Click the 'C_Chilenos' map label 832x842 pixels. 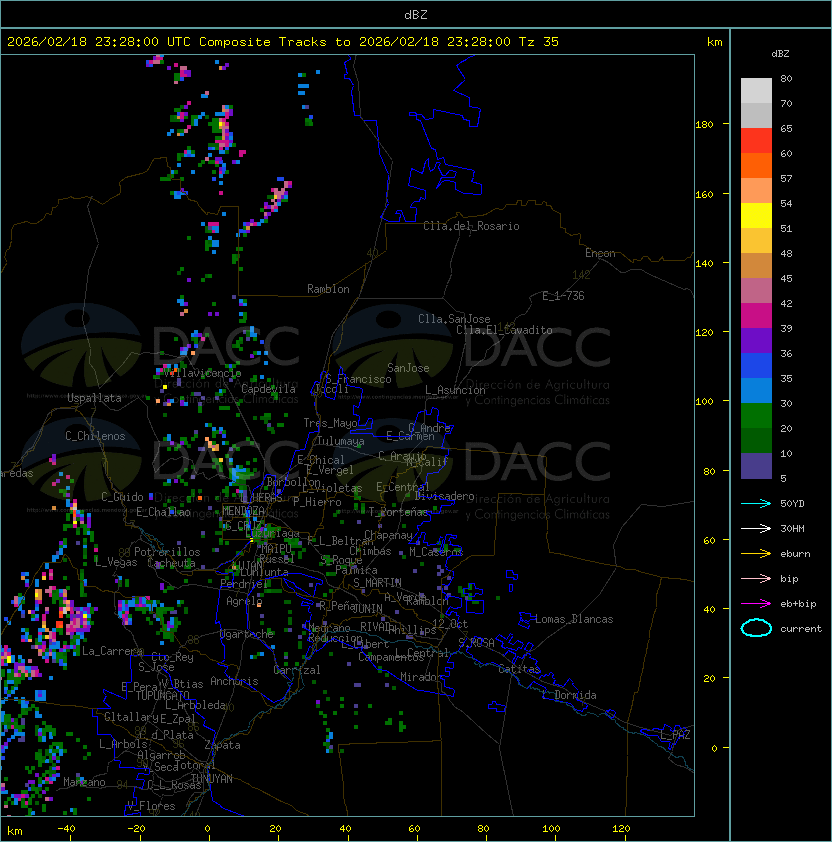pyautogui.click(x=95, y=436)
